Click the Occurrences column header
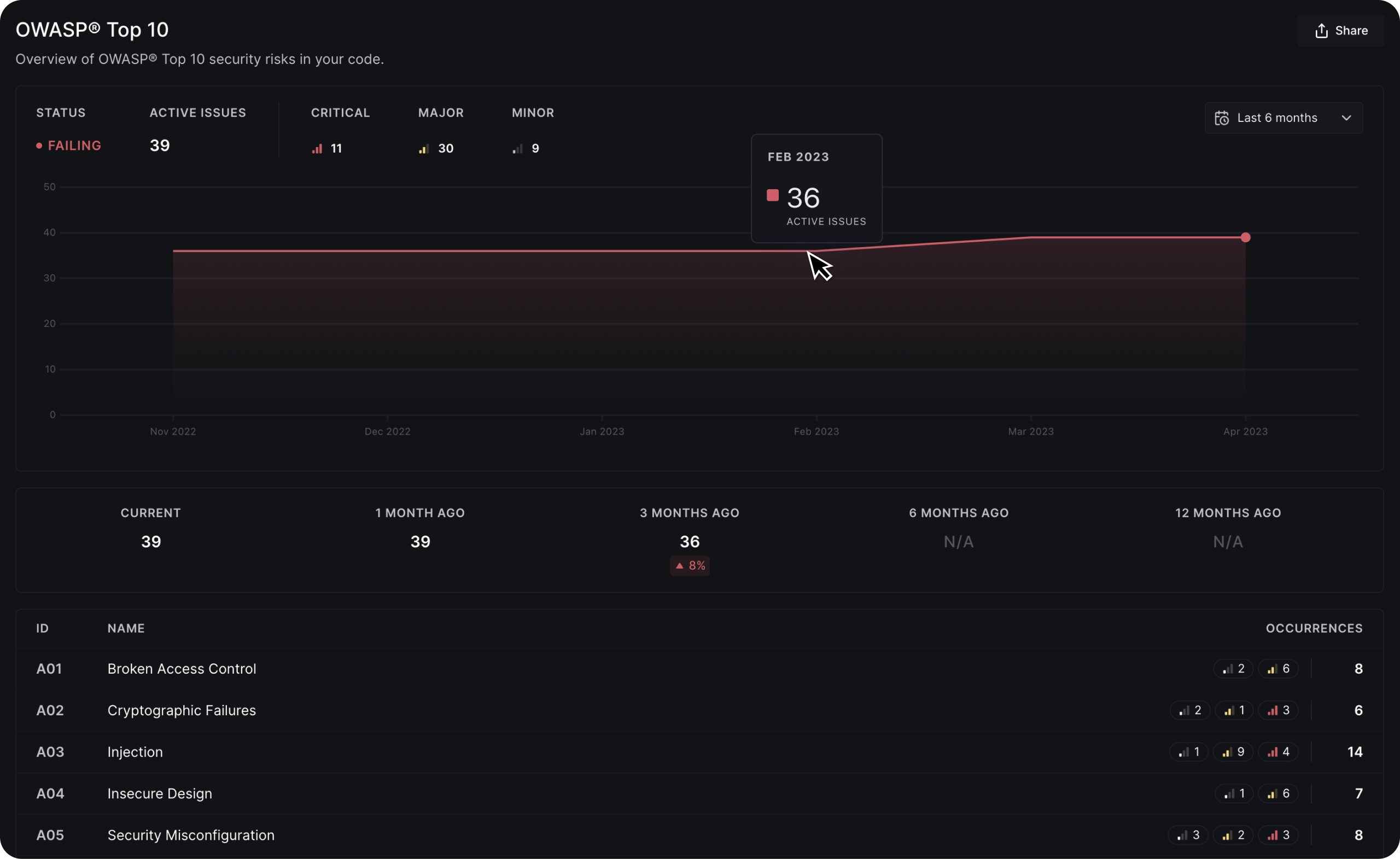Image resolution: width=1400 pixels, height=859 pixels. pos(1314,628)
